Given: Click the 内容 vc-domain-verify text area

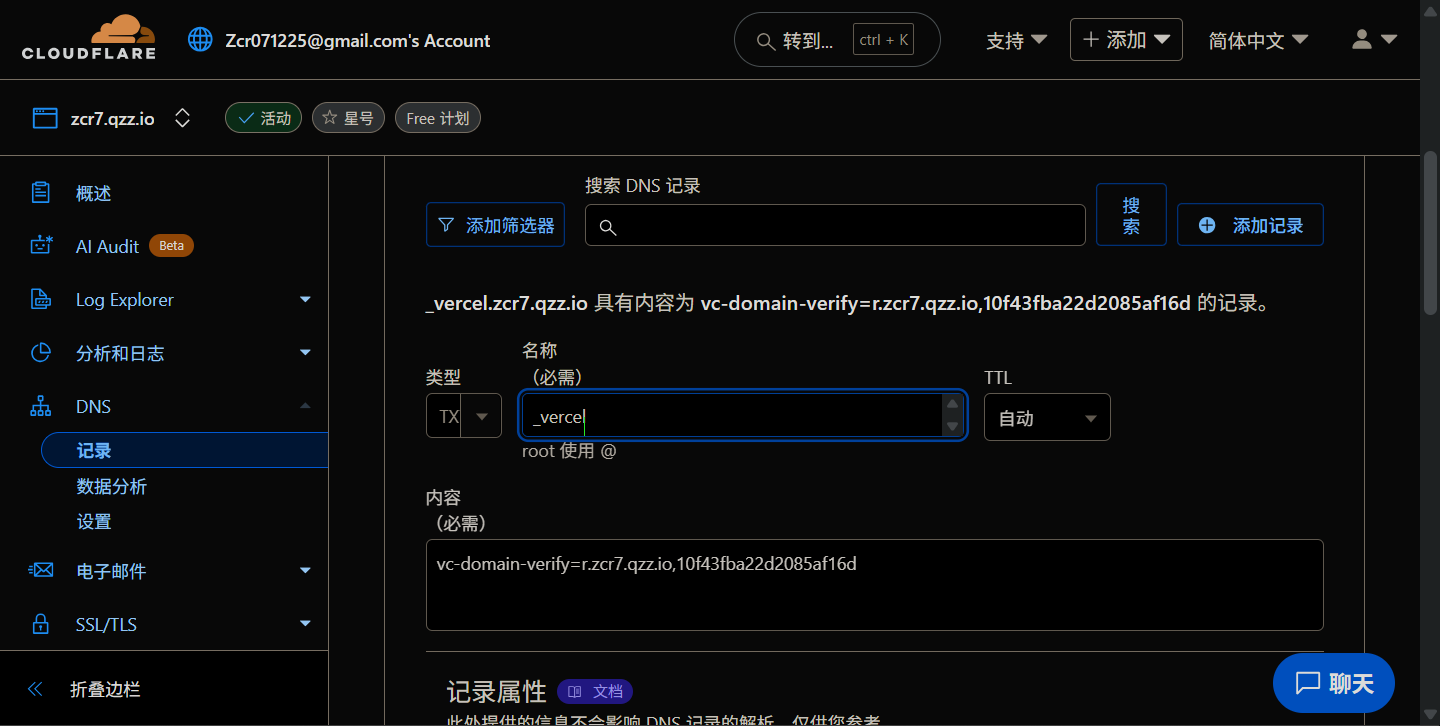Looking at the screenshot, I should 875,585.
